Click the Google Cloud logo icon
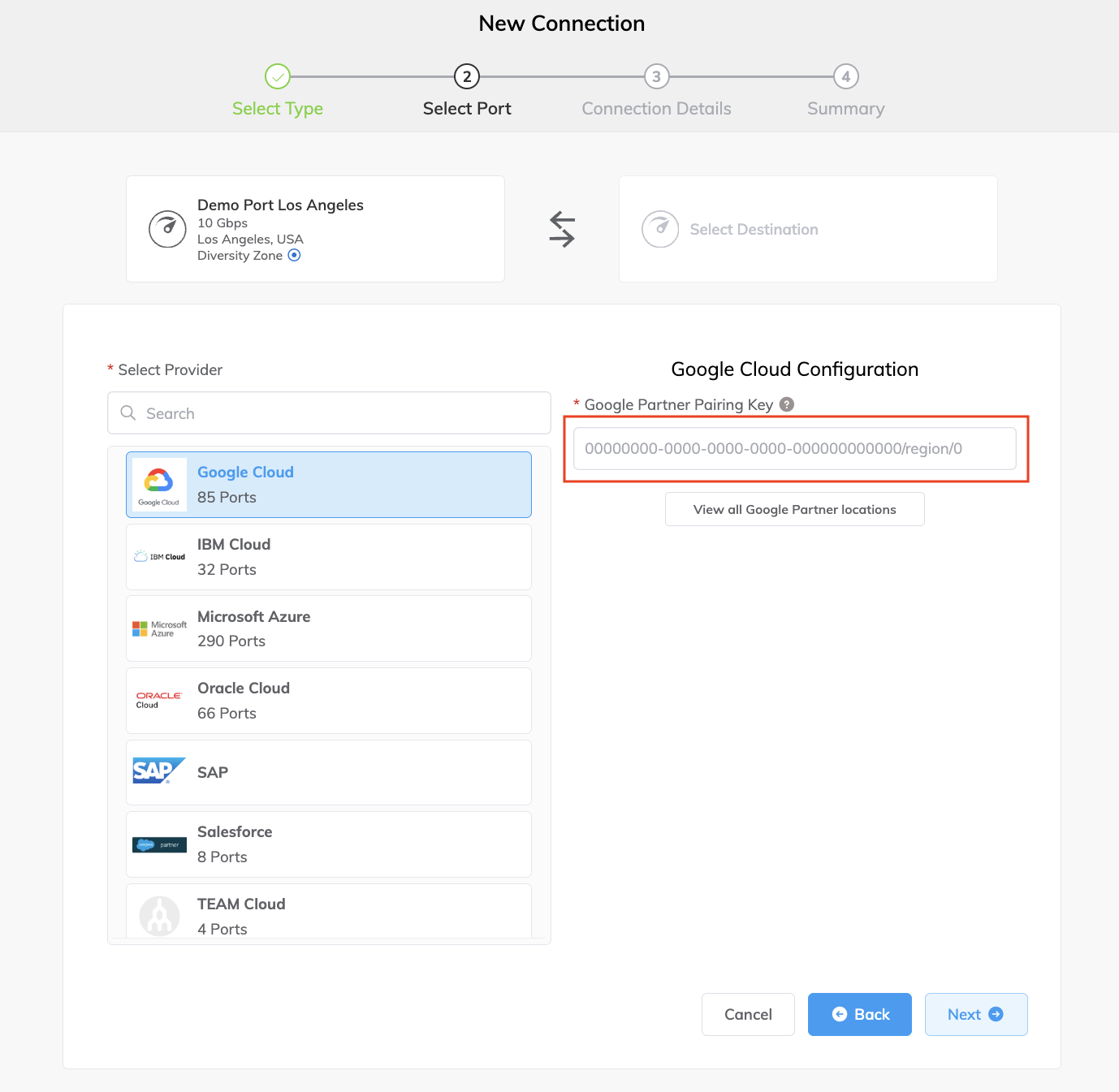The width and height of the screenshot is (1119, 1092). coord(159,485)
